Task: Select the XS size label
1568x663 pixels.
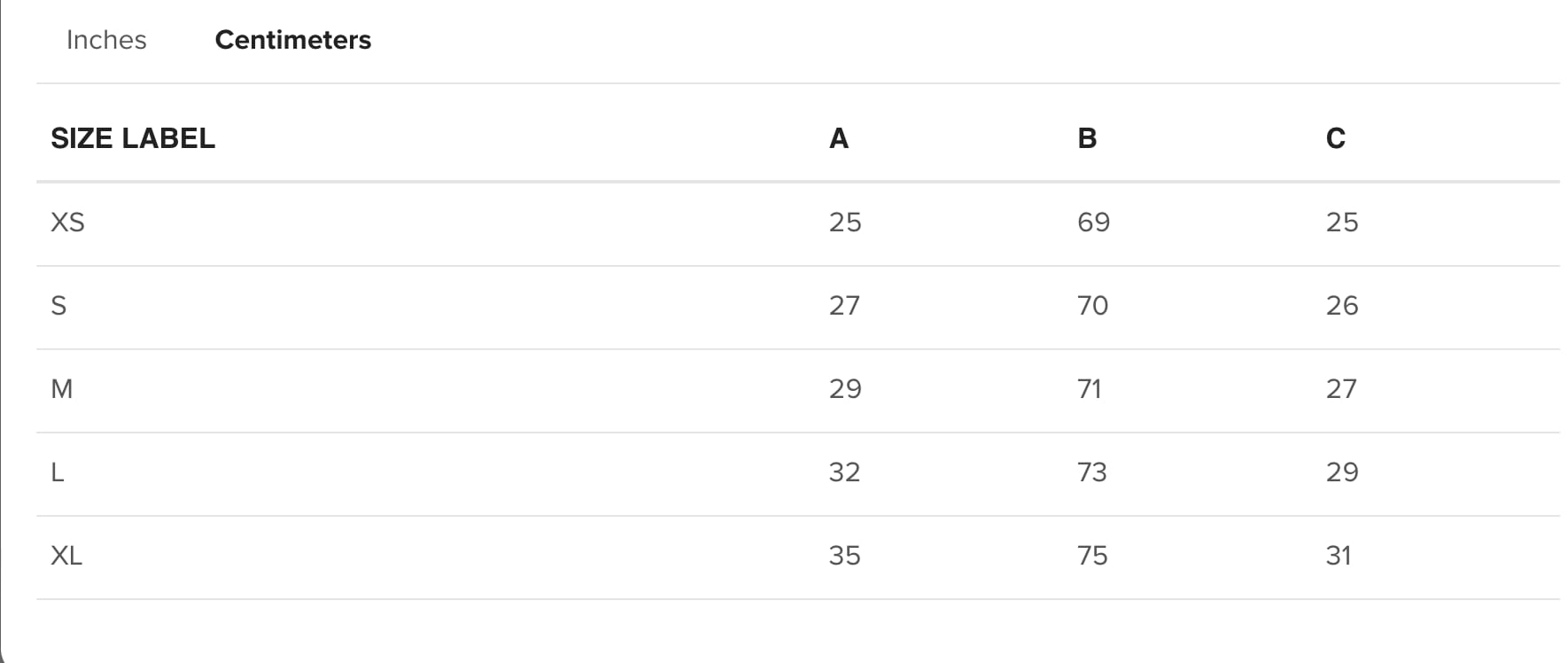Action: pyautogui.click(x=67, y=222)
